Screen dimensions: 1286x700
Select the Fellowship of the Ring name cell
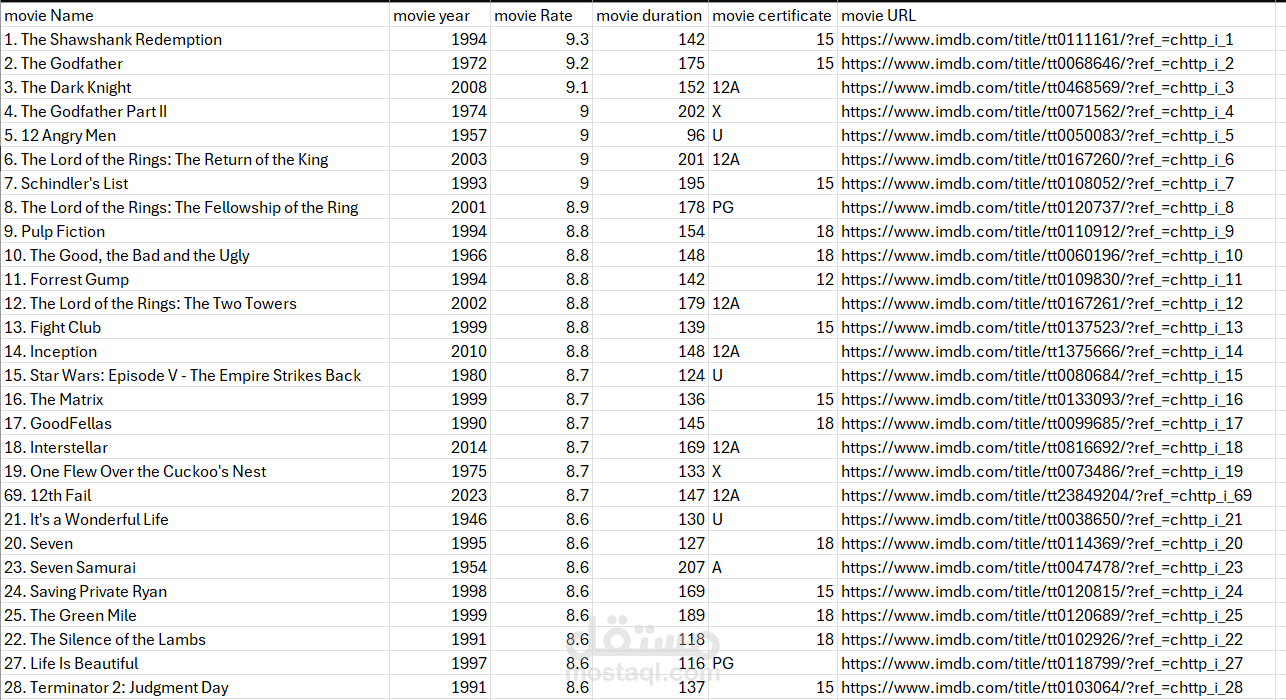click(196, 207)
